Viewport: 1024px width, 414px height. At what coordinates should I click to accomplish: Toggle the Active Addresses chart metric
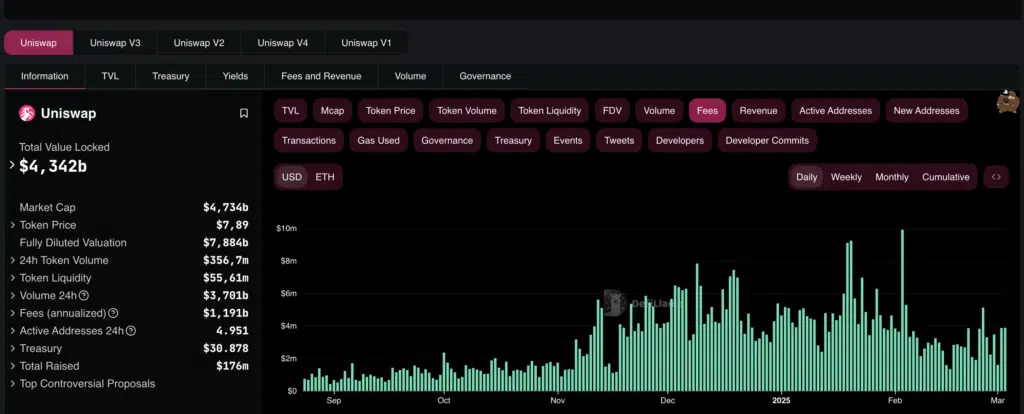(x=835, y=111)
